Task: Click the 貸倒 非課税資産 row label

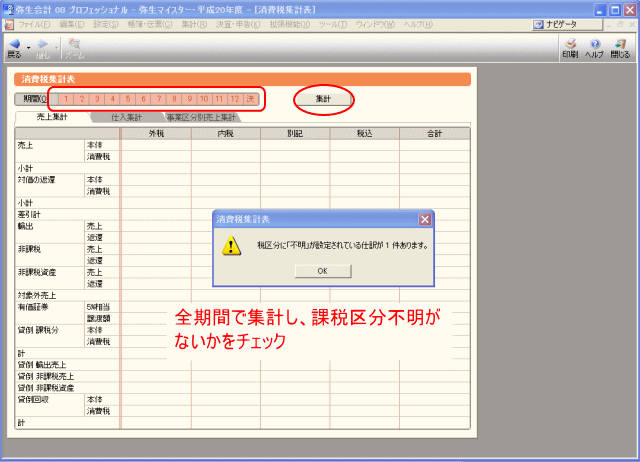Action: (46, 388)
